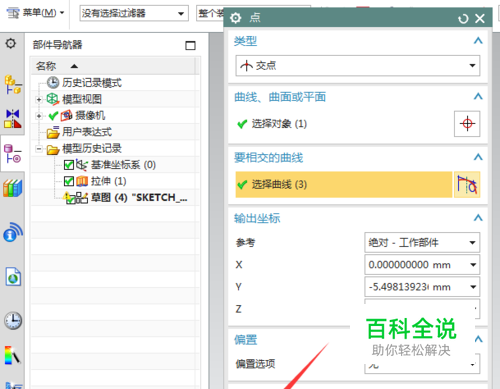This screenshot has height=389, width=500.
Task: Expand the 模型视图 tree node
Action: click(39, 99)
